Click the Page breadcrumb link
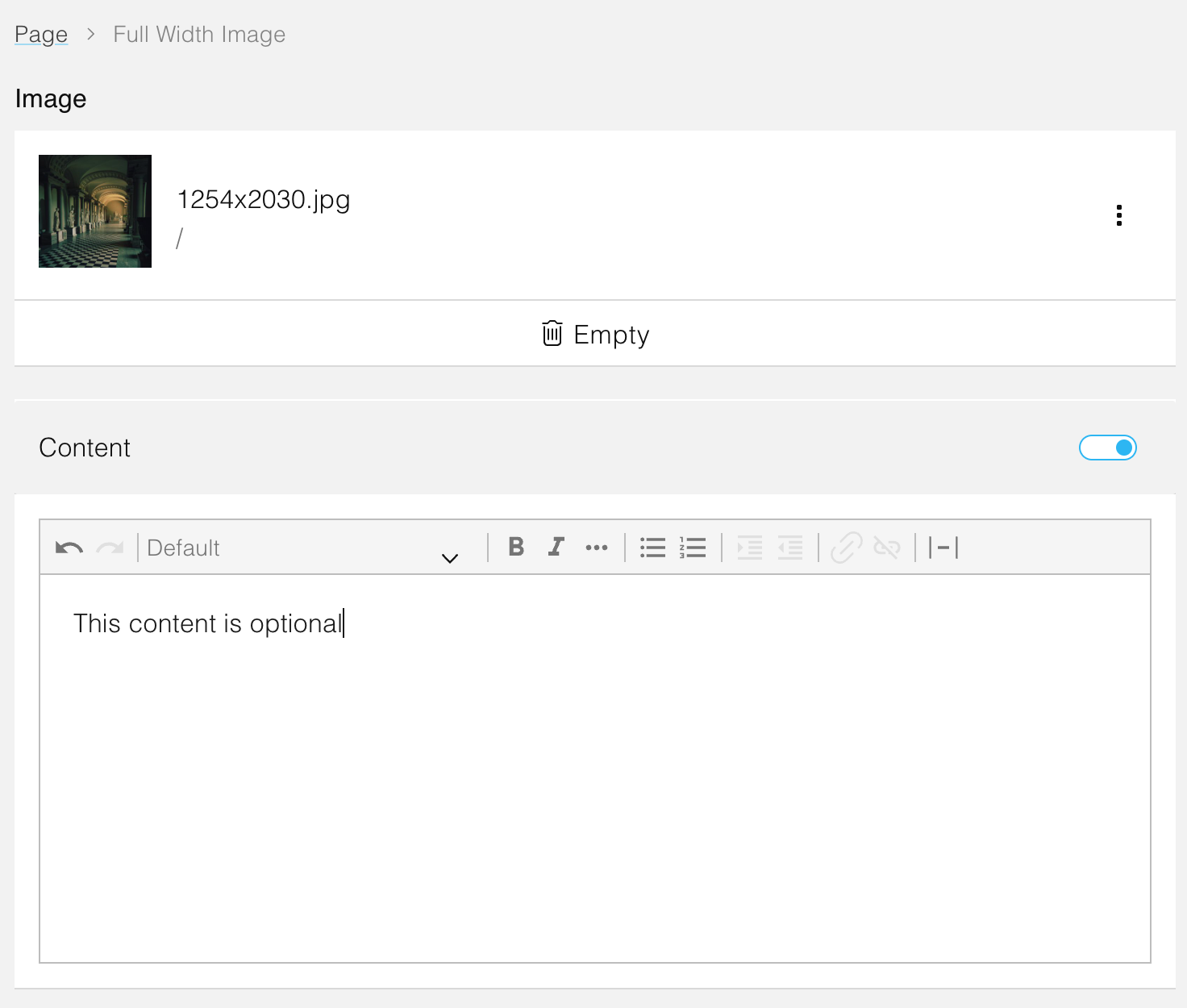The height and width of the screenshot is (1008, 1187). pos(41,35)
